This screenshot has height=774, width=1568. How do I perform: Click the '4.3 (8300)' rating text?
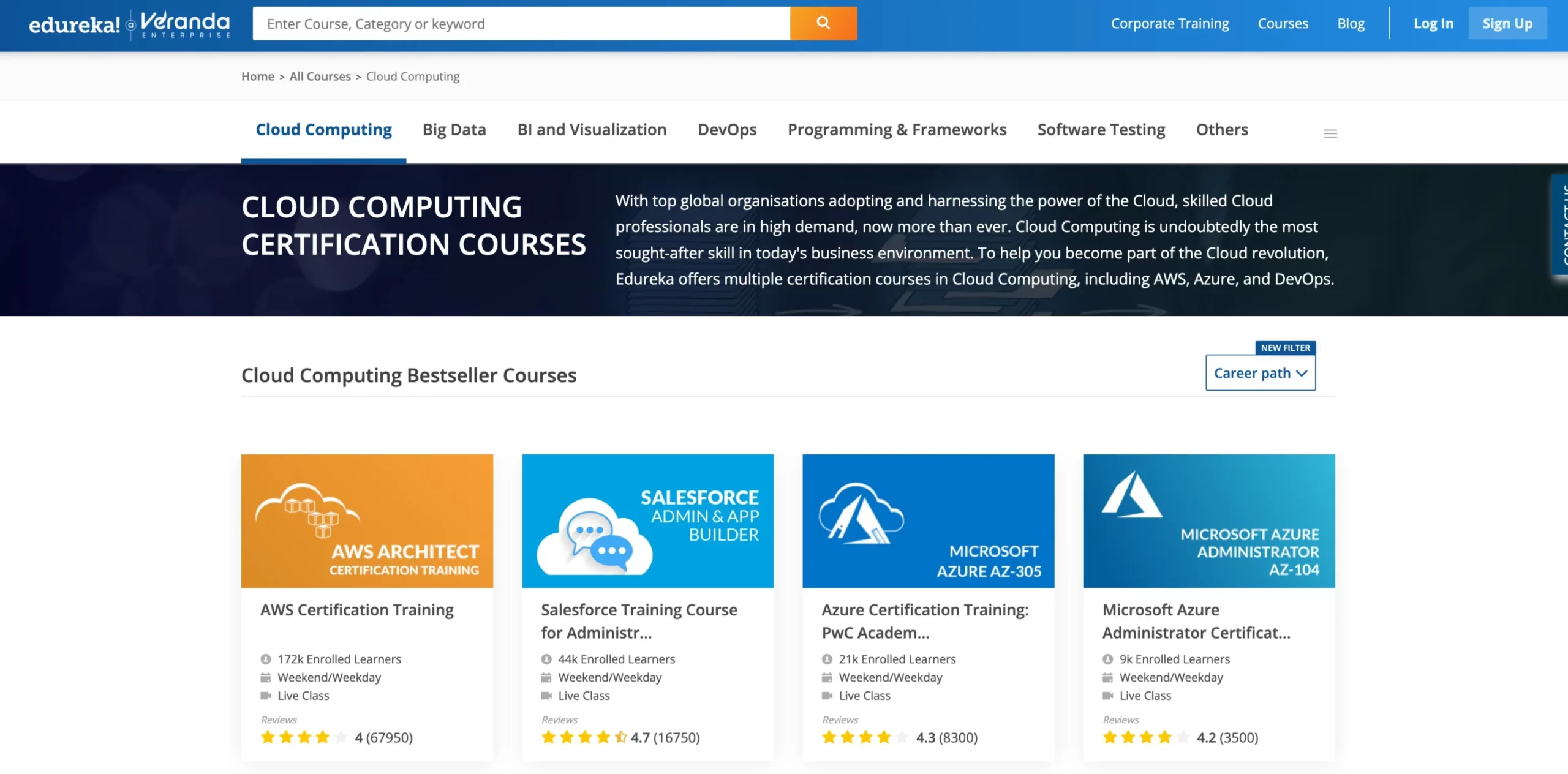tap(947, 738)
